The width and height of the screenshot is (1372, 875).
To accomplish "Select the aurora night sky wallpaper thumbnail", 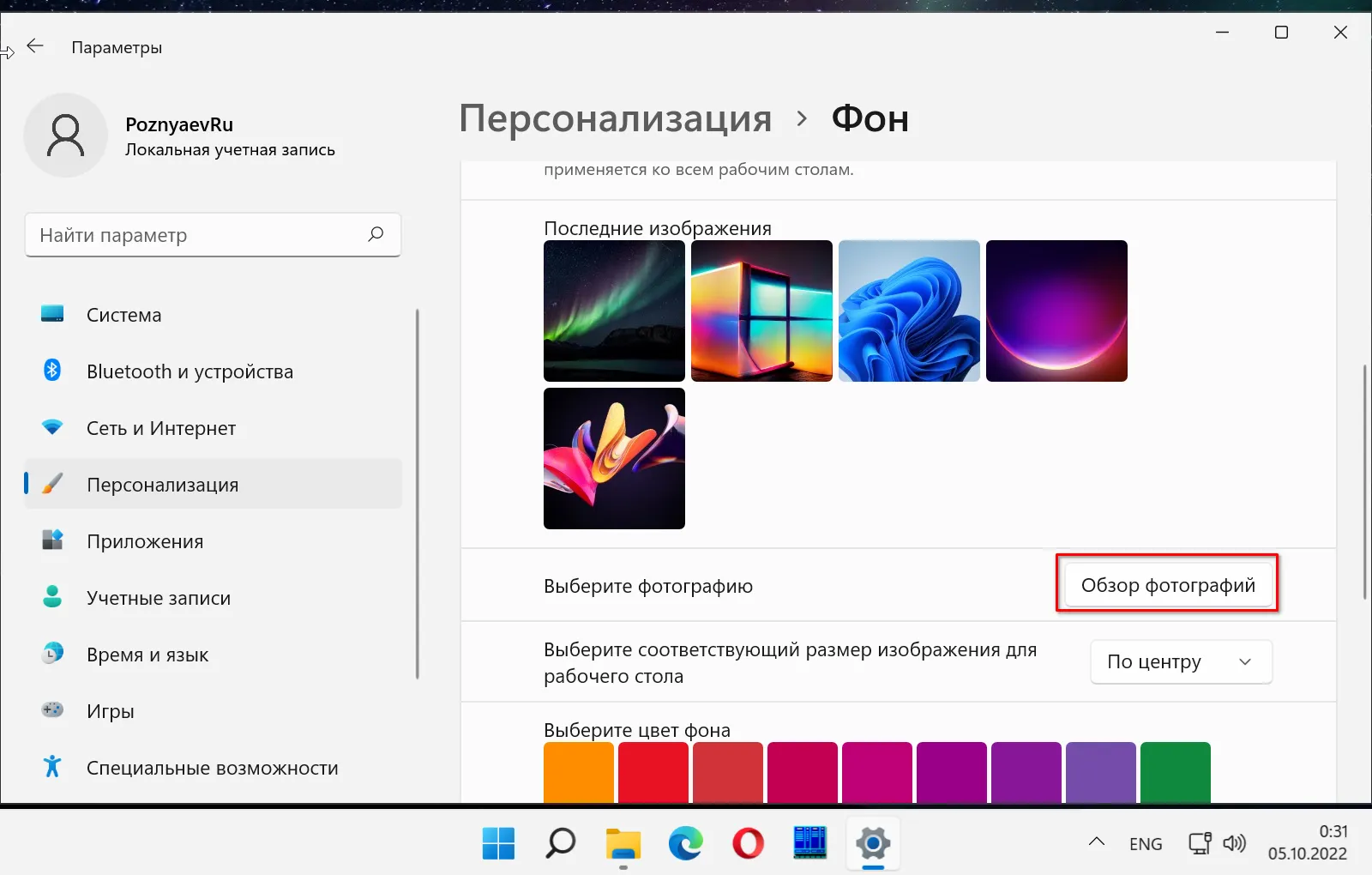I will pos(614,311).
